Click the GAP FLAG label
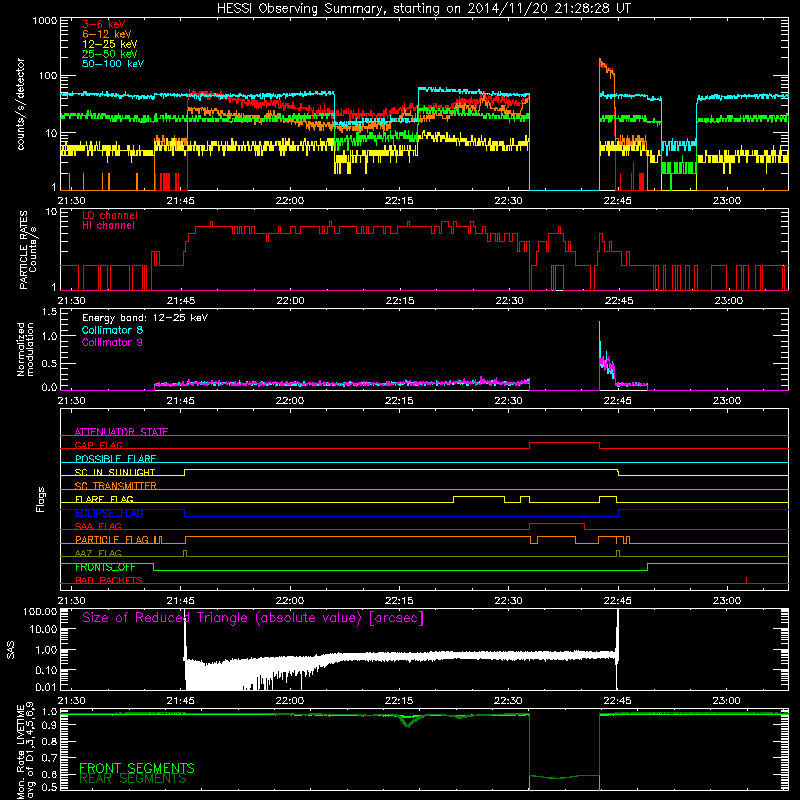 tap(98, 445)
